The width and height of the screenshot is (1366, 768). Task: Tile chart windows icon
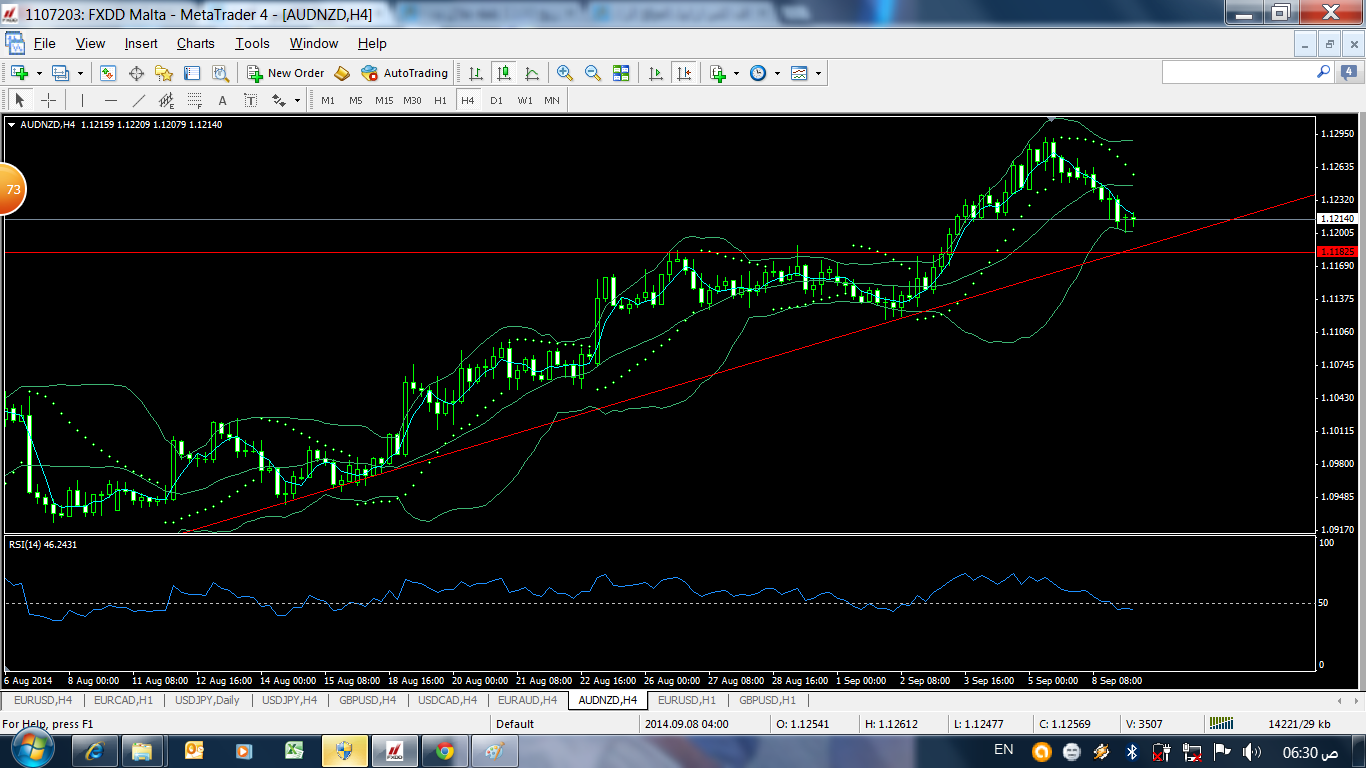click(621, 73)
